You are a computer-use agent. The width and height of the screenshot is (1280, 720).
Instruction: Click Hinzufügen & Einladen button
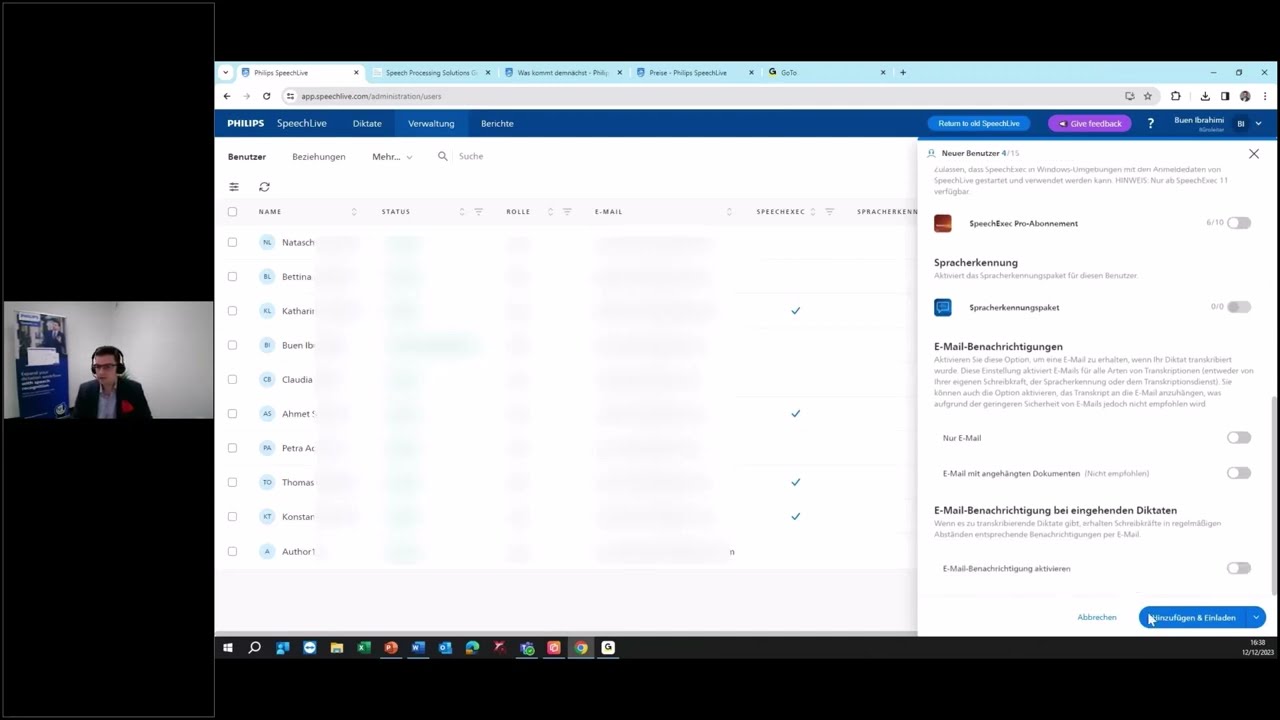(x=1193, y=618)
